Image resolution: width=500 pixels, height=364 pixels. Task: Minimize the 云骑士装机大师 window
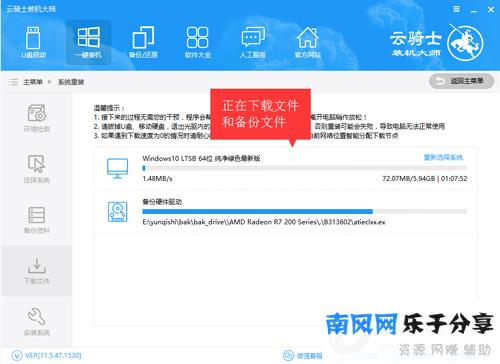[474, 10]
